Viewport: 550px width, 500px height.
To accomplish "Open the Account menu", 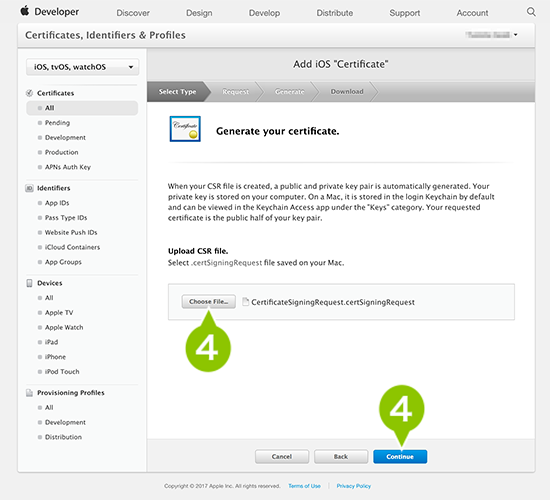I will (x=472, y=13).
